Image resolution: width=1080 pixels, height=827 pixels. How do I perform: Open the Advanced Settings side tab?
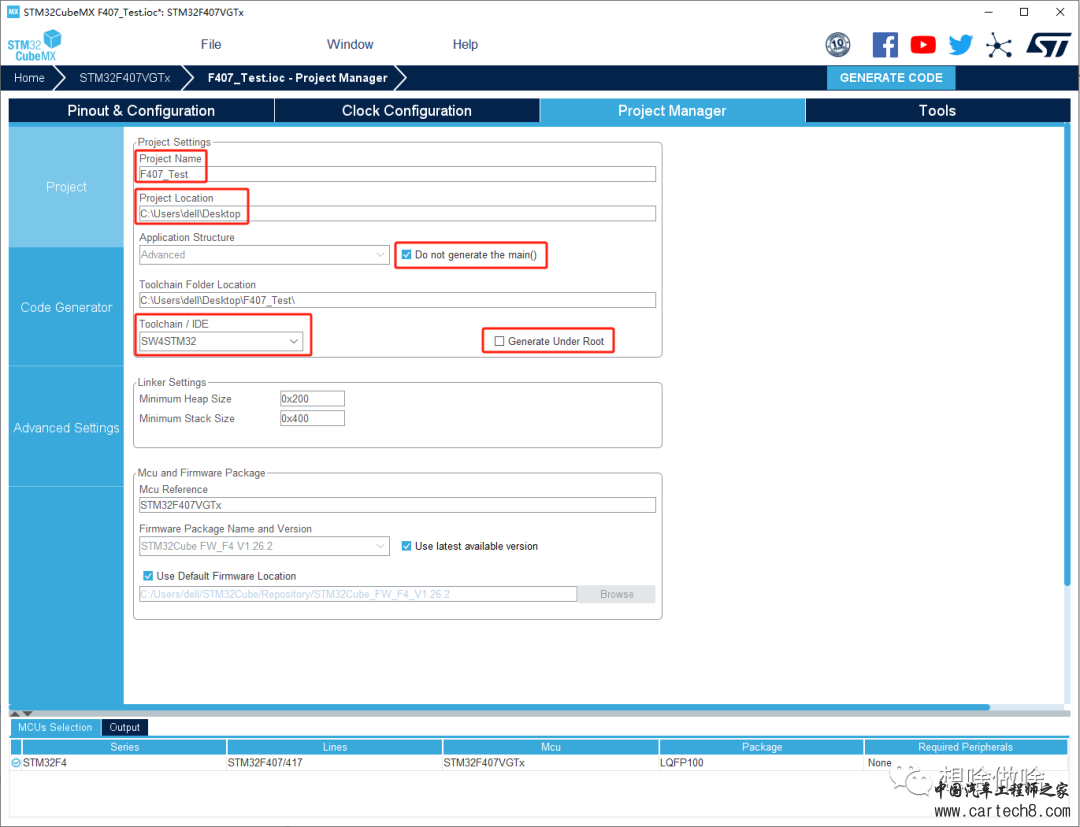point(66,428)
